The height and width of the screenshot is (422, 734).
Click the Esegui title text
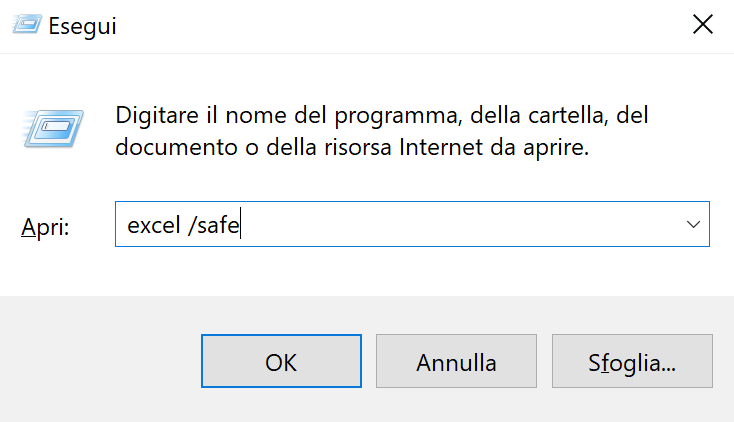86,27
